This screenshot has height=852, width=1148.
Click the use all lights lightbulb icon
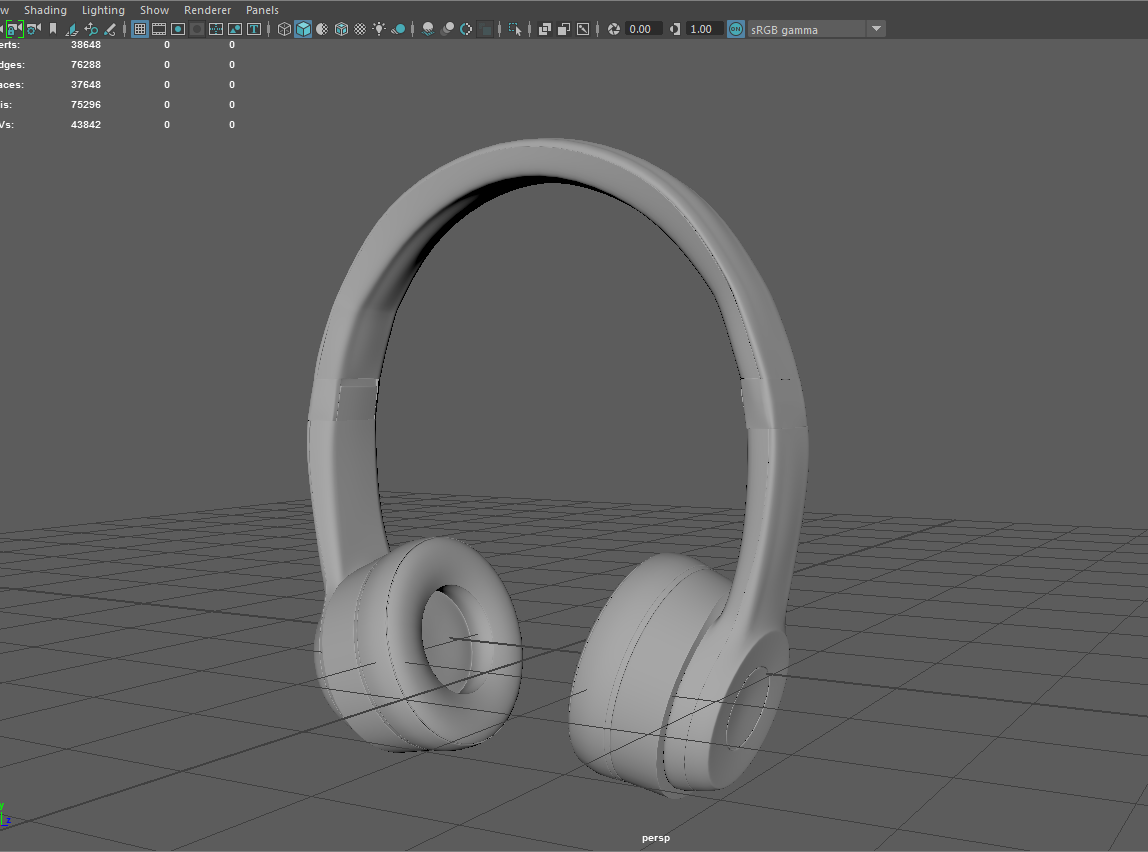[x=379, y=29]
